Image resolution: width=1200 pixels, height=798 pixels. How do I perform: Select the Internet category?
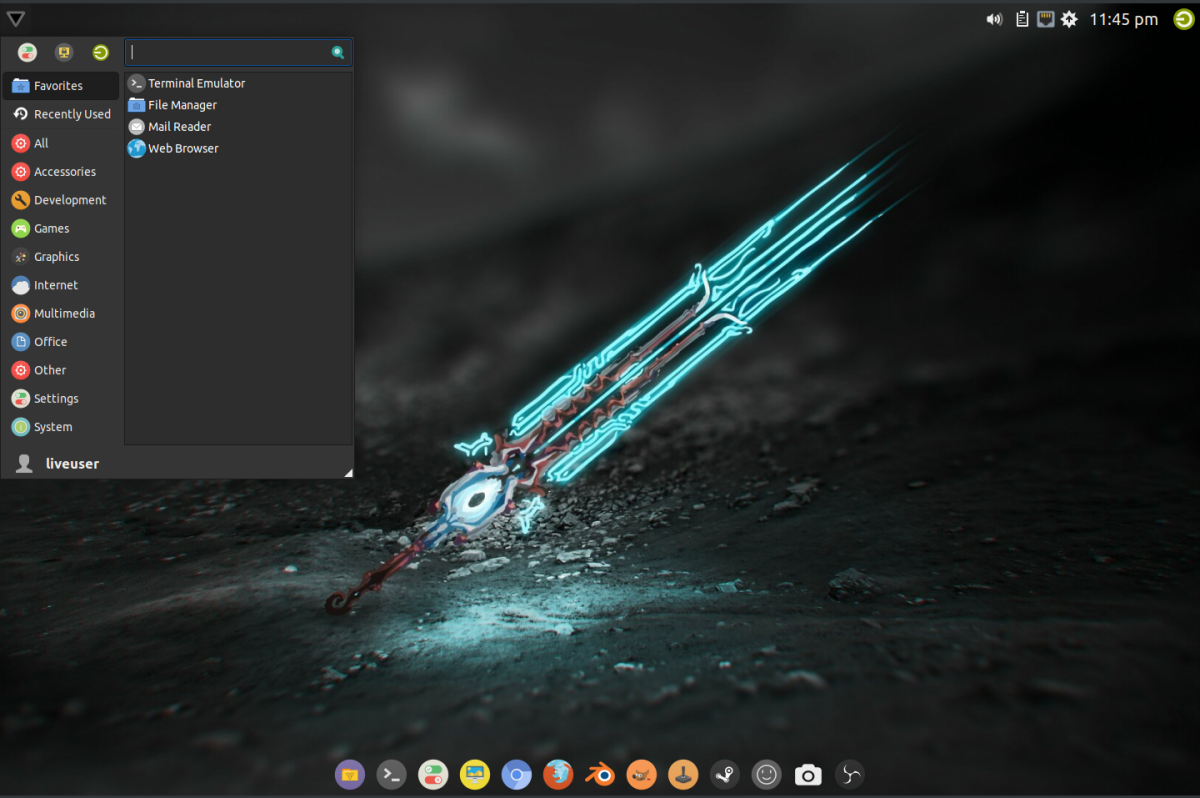point(61,285)
